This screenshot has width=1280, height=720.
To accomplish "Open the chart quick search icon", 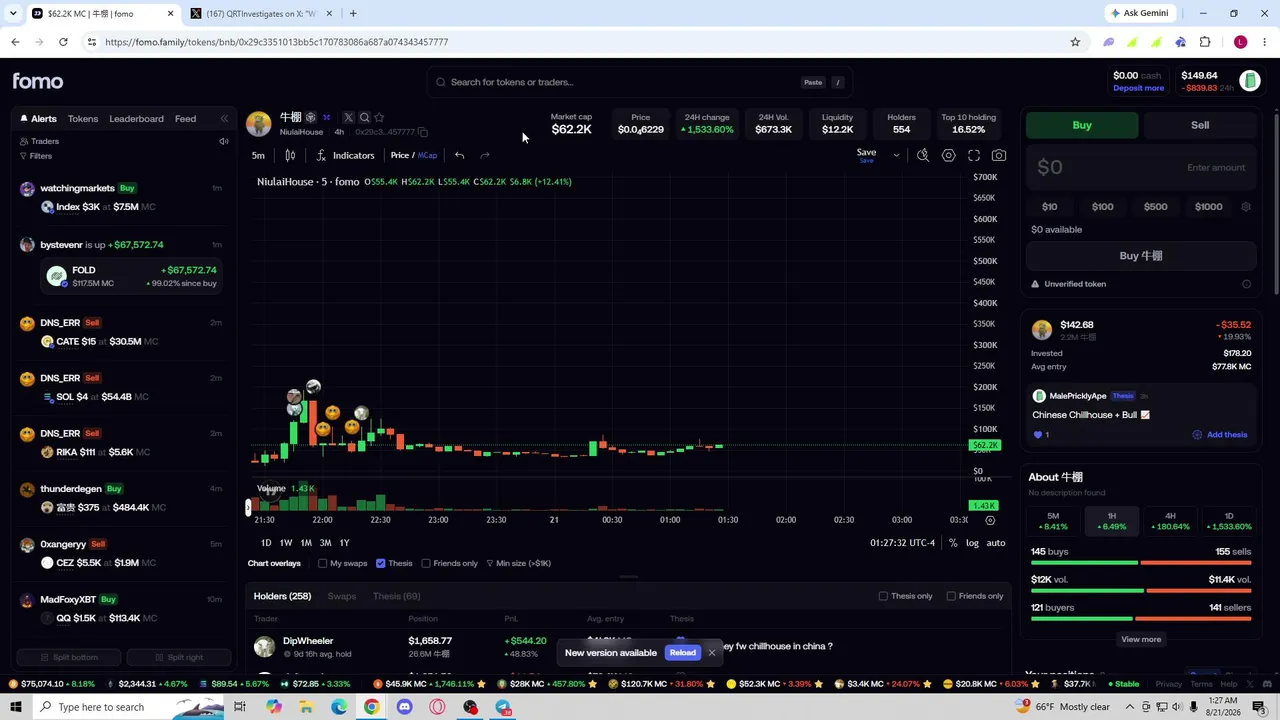I will point(923,156).
